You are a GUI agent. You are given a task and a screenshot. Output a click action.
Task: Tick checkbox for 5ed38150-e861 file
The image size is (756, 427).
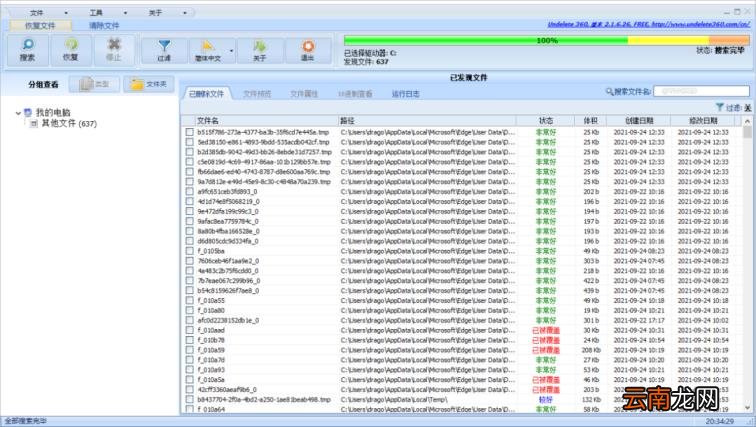click(x=189, y=142)
